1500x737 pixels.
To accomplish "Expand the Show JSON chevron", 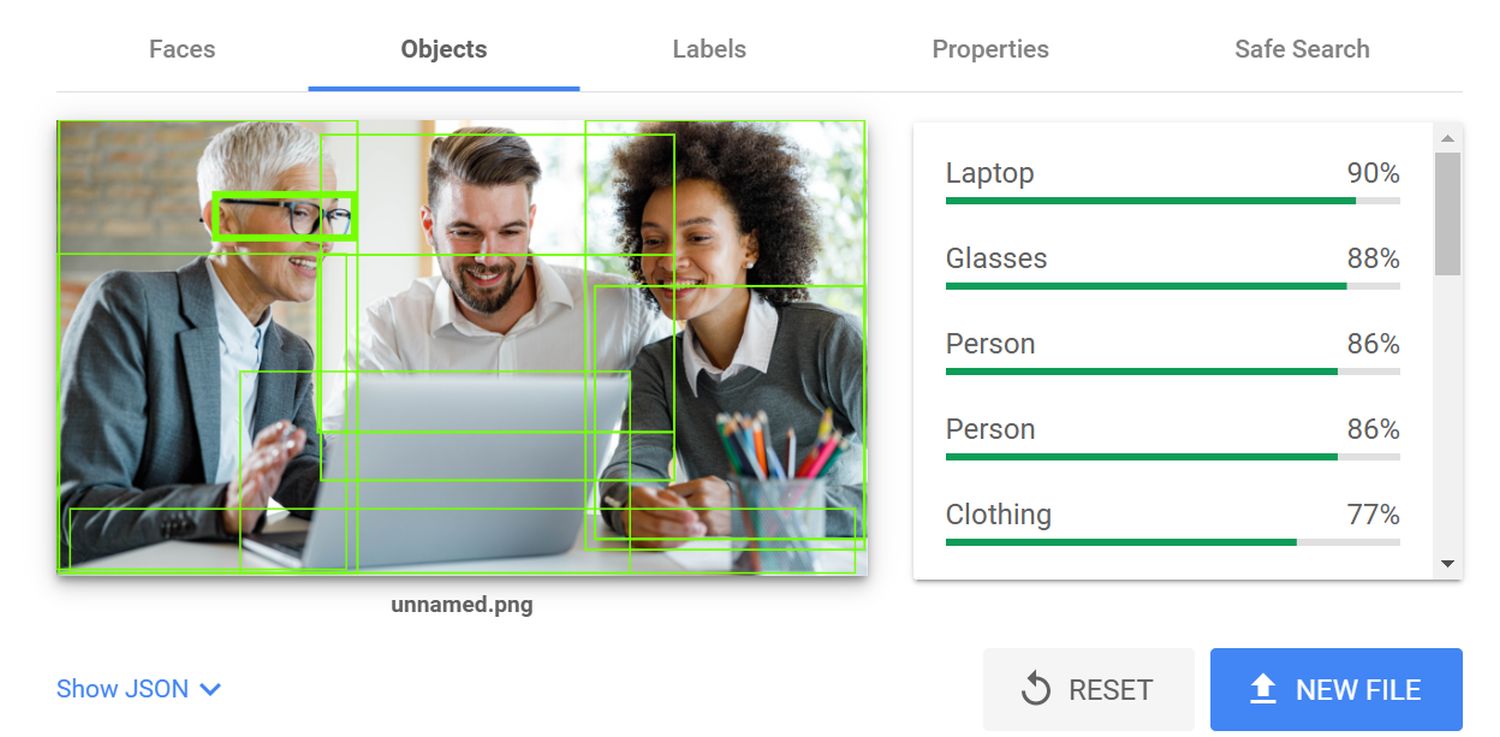I will point(210,689).
